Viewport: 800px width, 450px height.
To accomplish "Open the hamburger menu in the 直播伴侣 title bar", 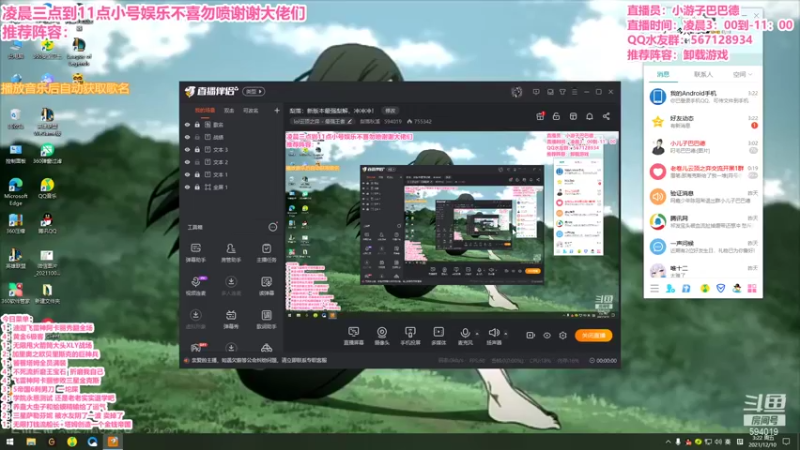I will pyautogui.click(x=574, y=92).
